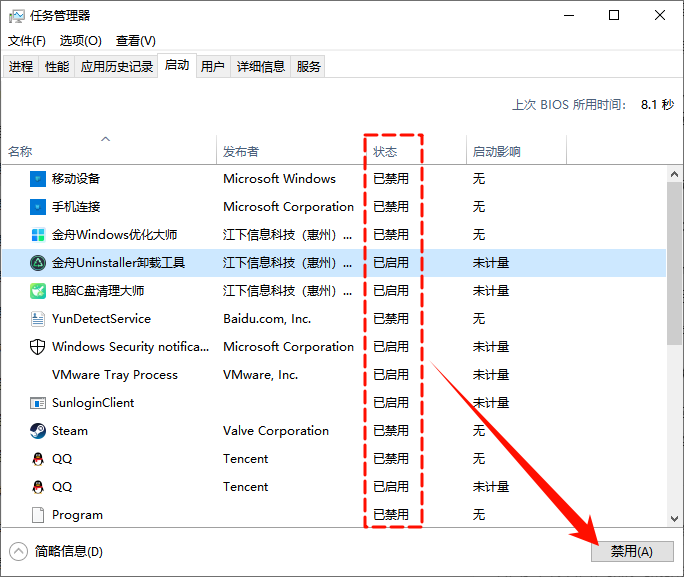Minimize the Task Manager window
Image resolution: width=684 pixels, height=577 pixels.
pos(569,16)
